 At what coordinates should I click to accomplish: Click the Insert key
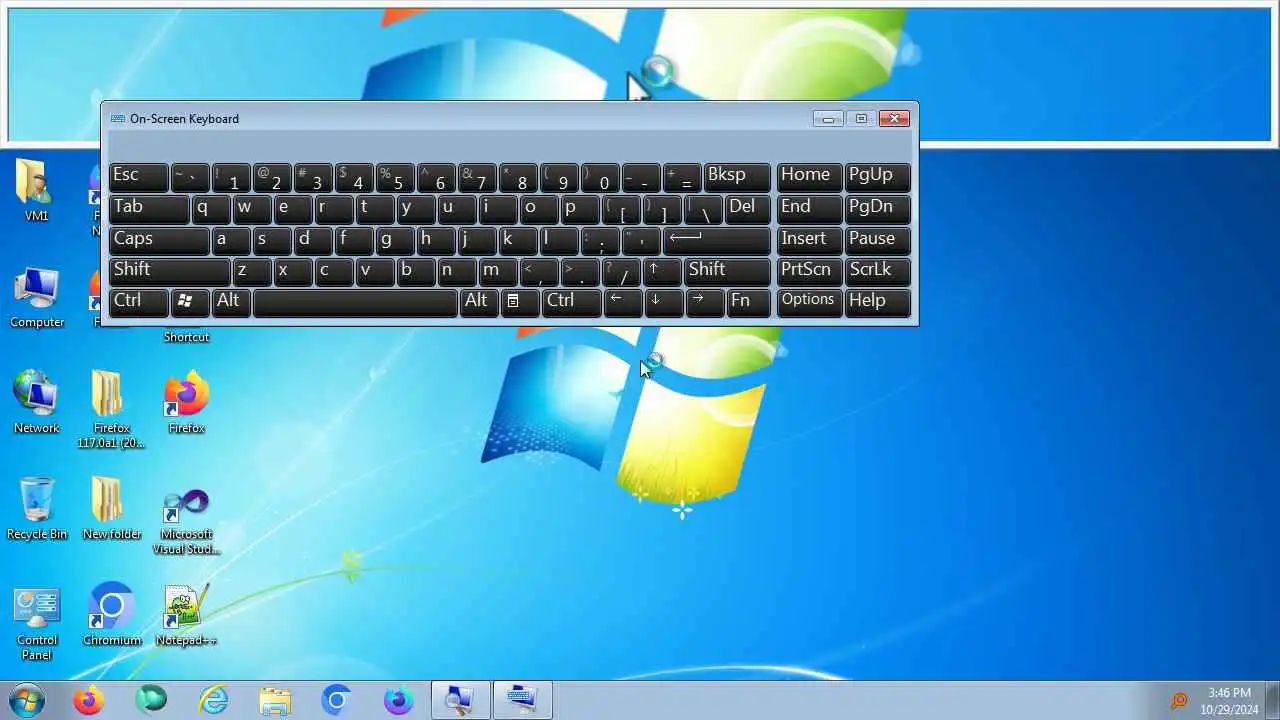pyautogui.click(x=810, y=240)
